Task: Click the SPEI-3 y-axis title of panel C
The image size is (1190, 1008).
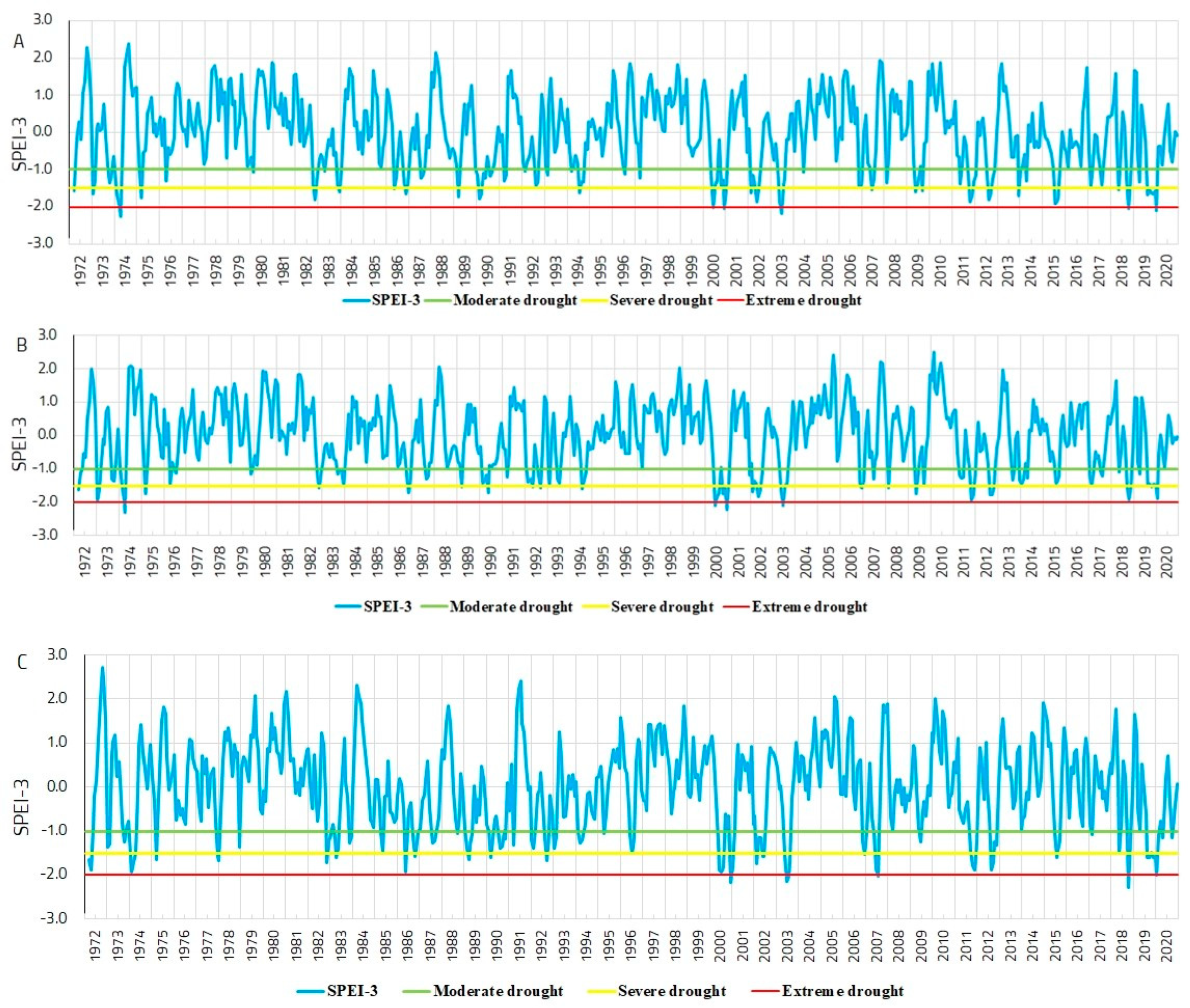Action: coord(22,808)
